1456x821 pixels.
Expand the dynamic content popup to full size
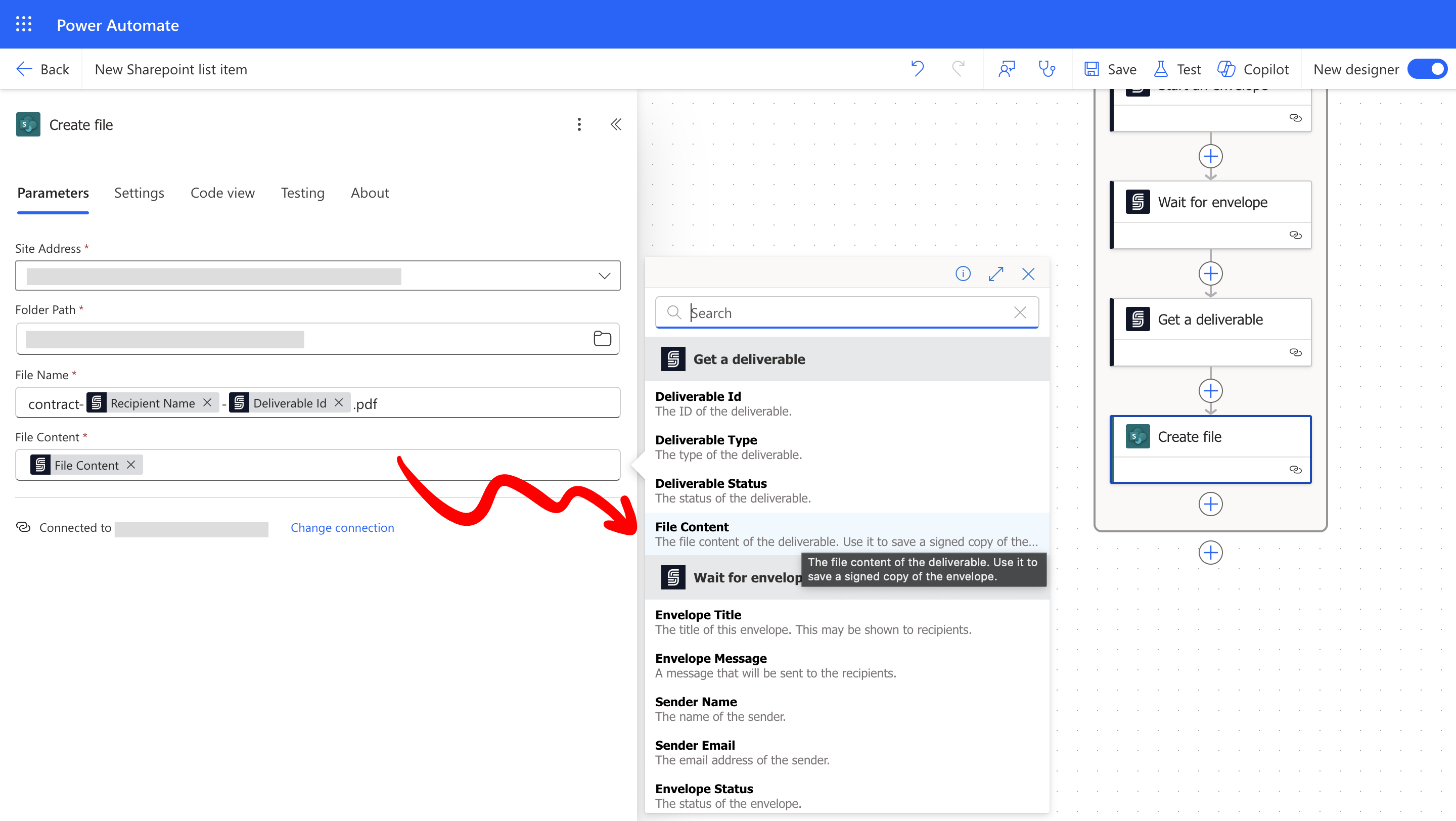coord(995,274)
